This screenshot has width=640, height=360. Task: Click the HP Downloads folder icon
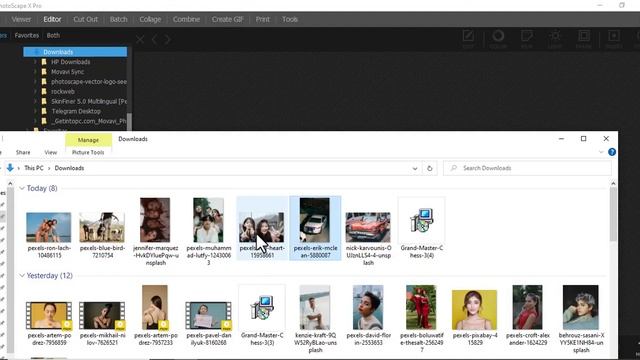pos(44,62)
